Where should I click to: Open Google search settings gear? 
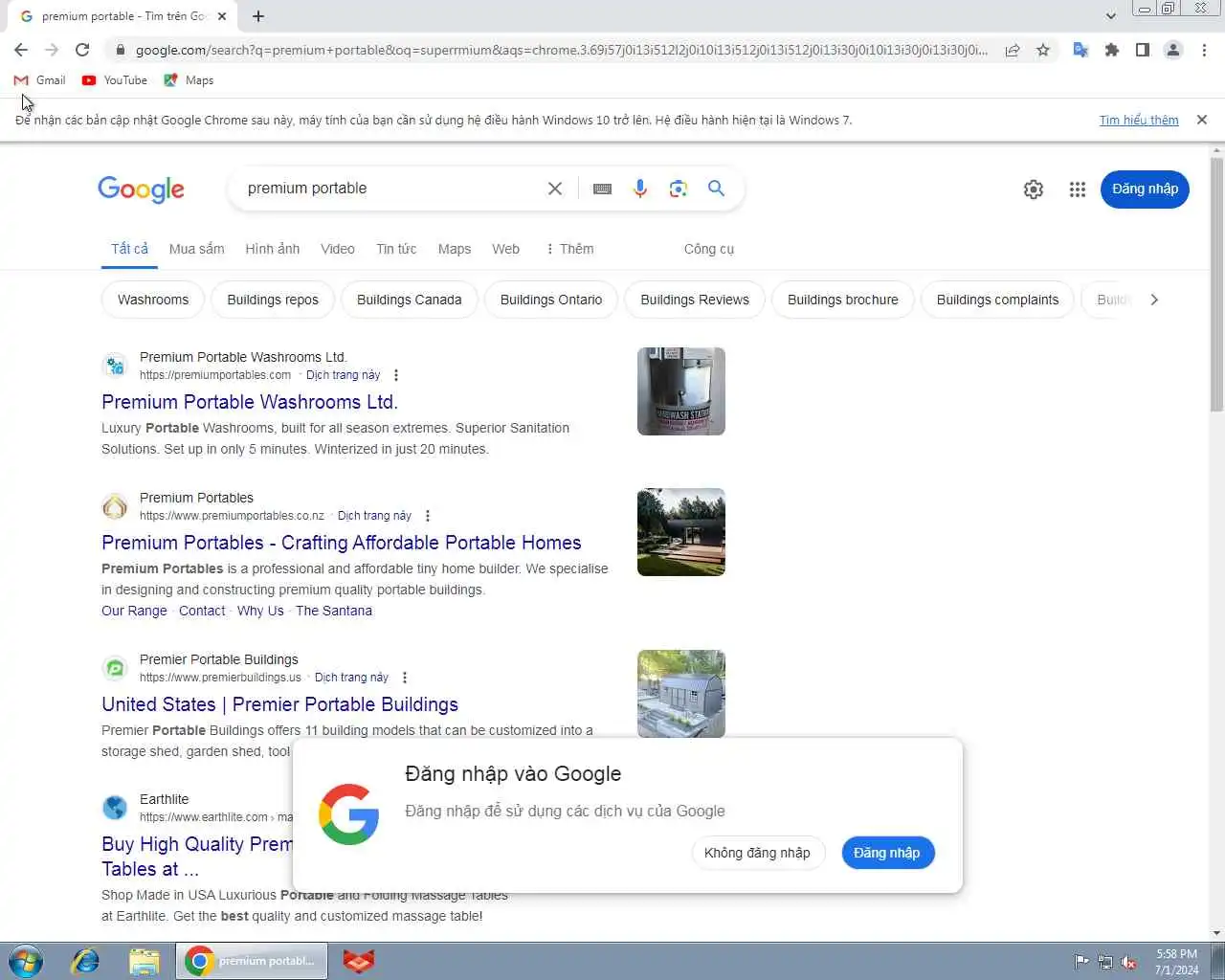click(x=1034, y=189)
